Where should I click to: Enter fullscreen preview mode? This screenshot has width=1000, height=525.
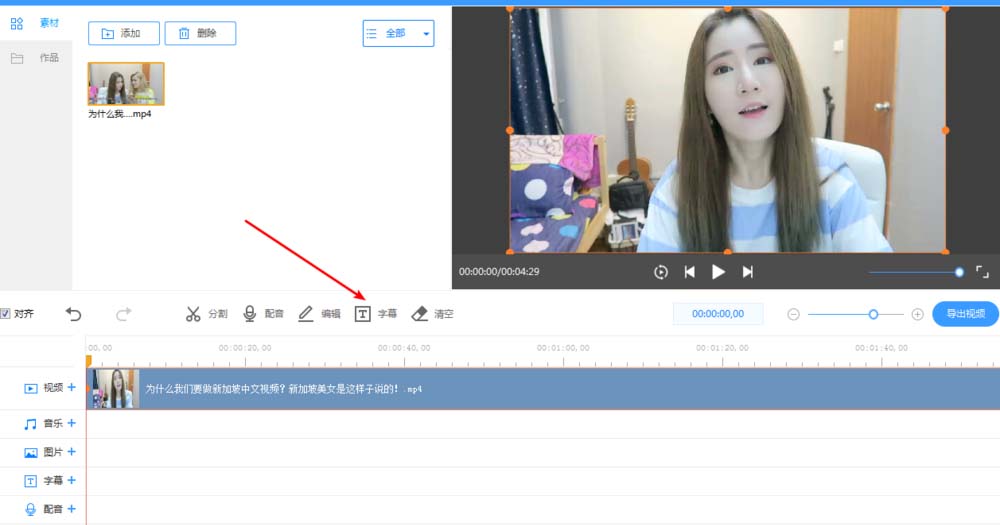[x=982, y=272]
